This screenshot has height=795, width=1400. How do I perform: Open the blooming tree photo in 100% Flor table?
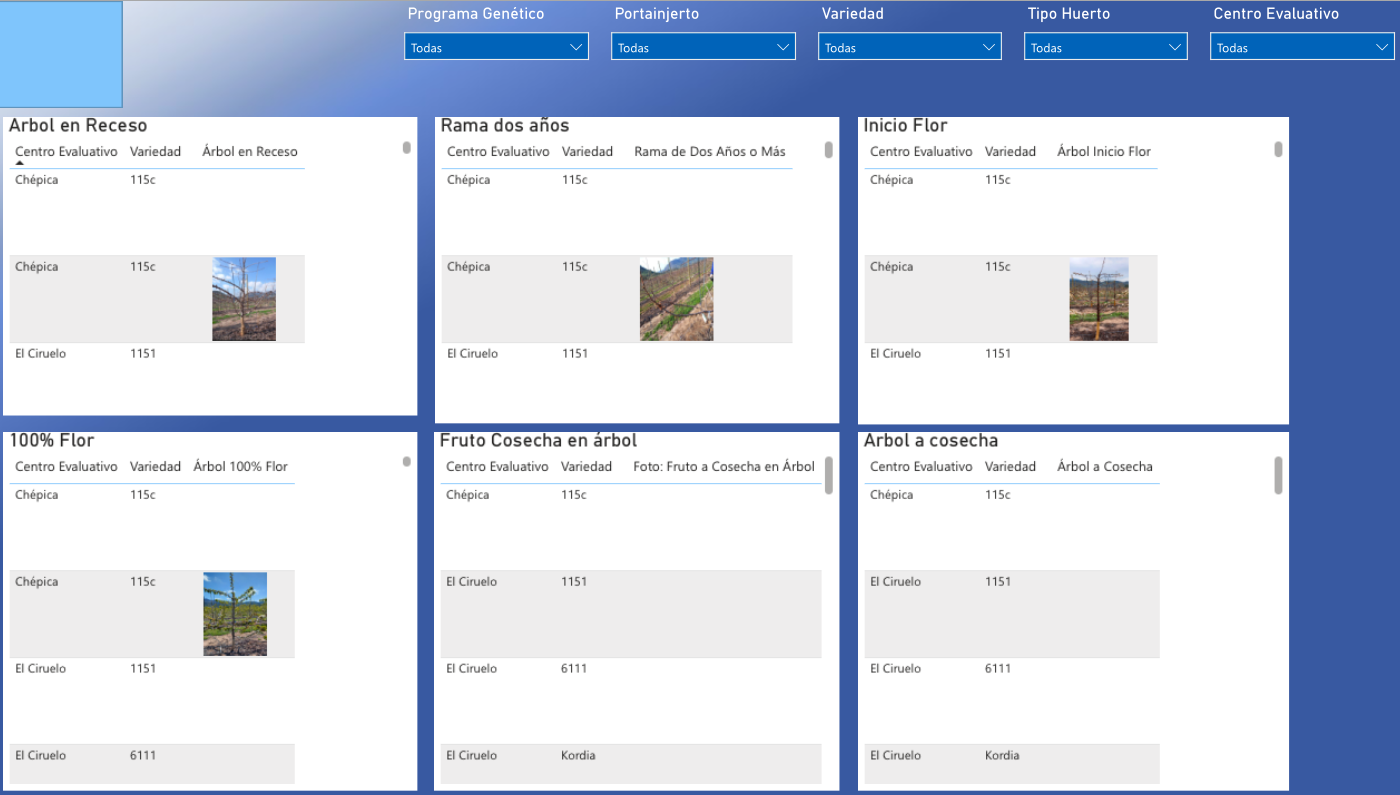tap(235, 614)
